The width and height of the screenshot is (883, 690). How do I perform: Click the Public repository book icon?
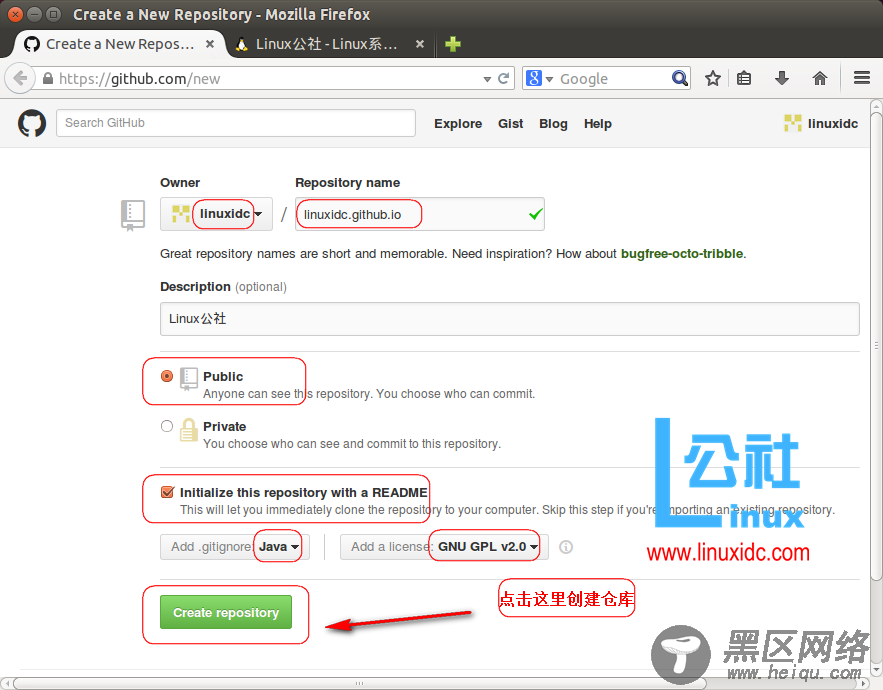point(189,379)
